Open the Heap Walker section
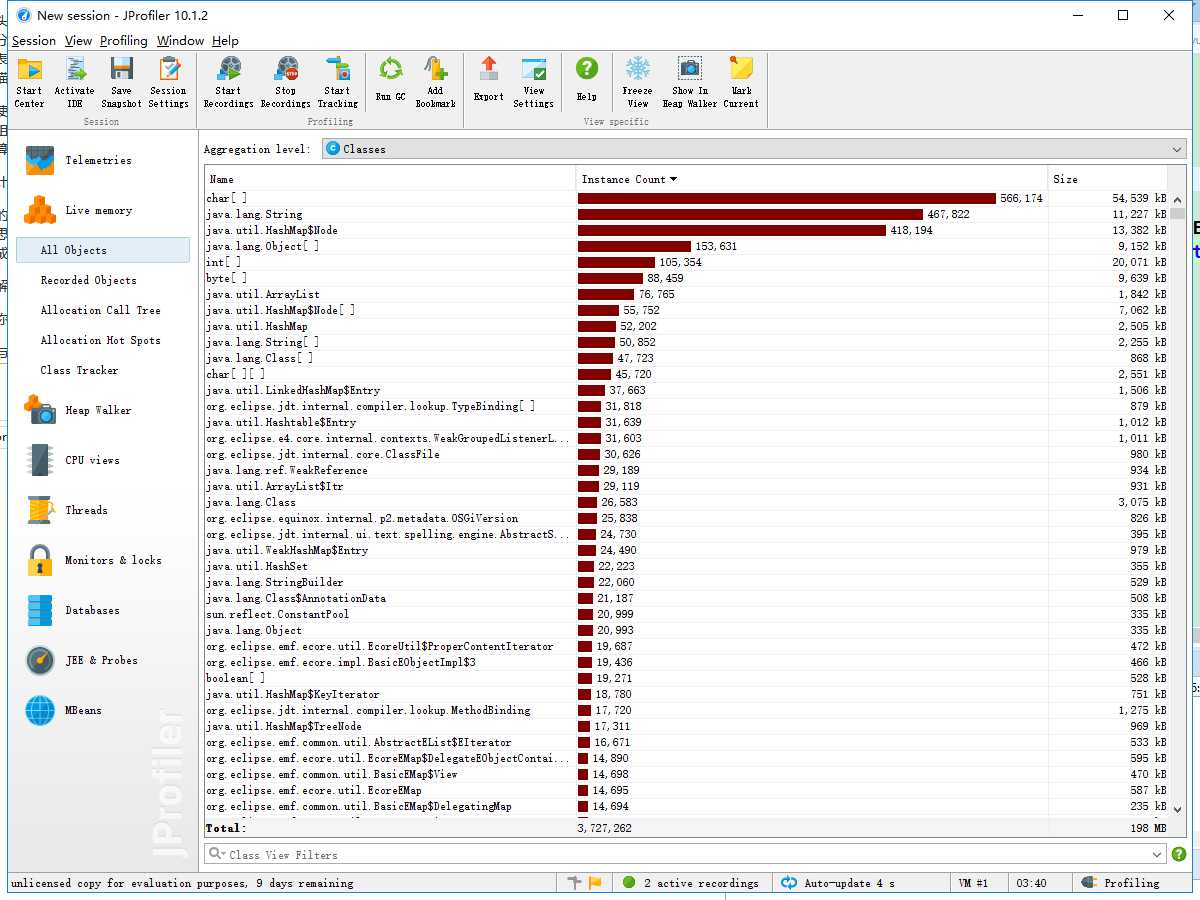The width and height of the screenshot is (1200, 900). point(98,410)
